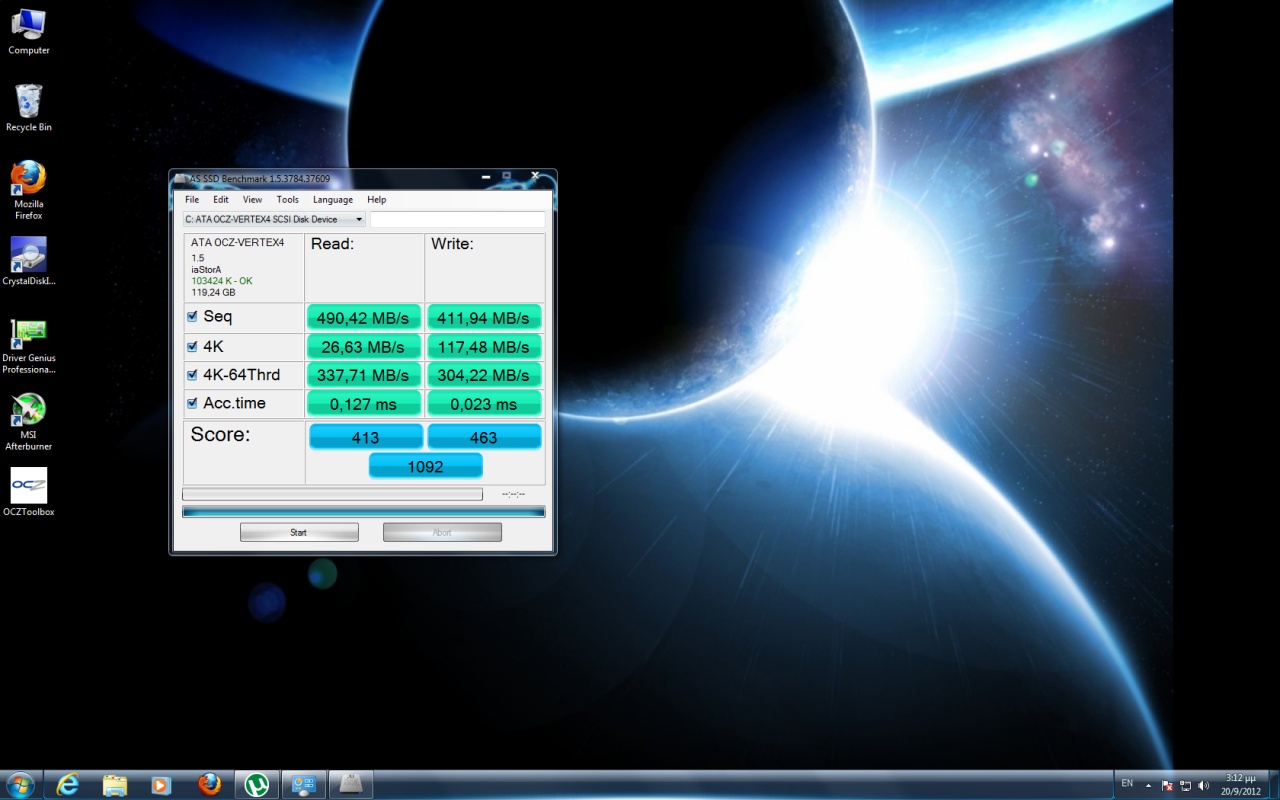Click the 119,24 GB capacity text
Viewport: 1280px width, 800px height.
[213, 293]
